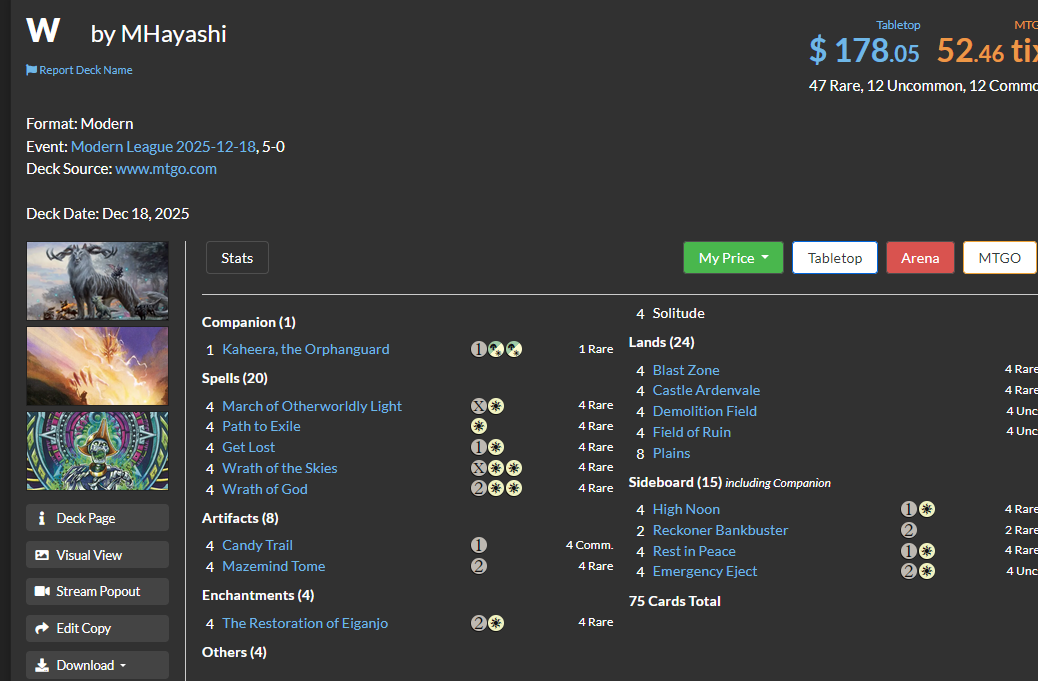Open the Castle Ardenvale land link
The image size is (1038, 681).
click(706, 390)
